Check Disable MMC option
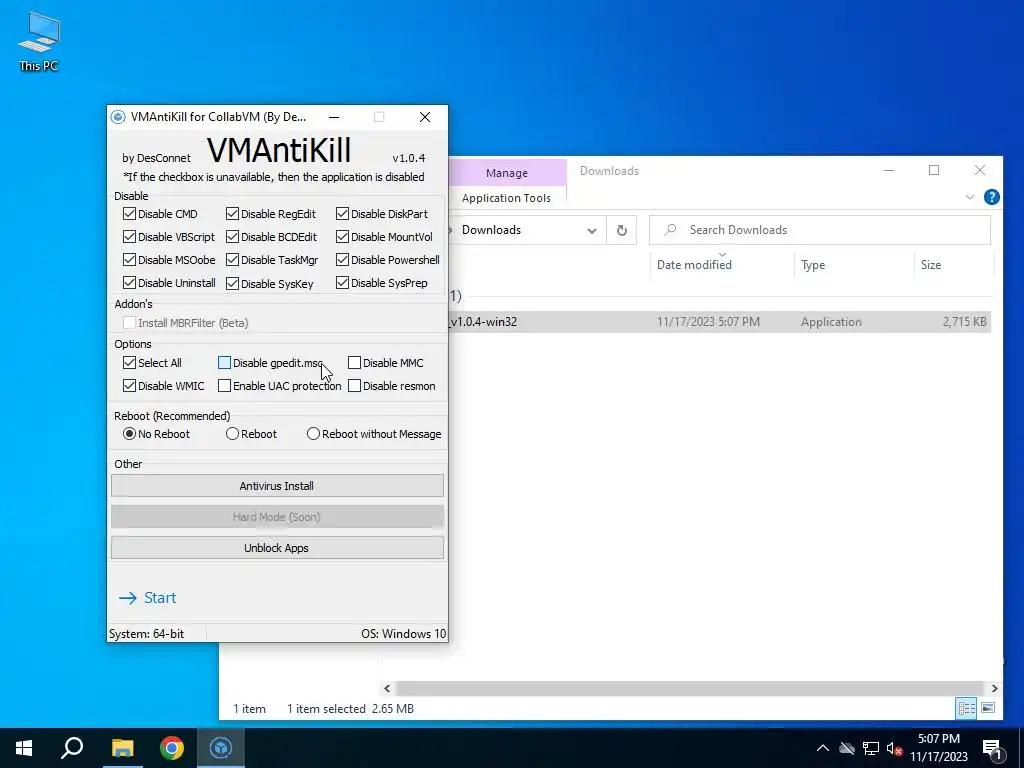 click(355, 362)
